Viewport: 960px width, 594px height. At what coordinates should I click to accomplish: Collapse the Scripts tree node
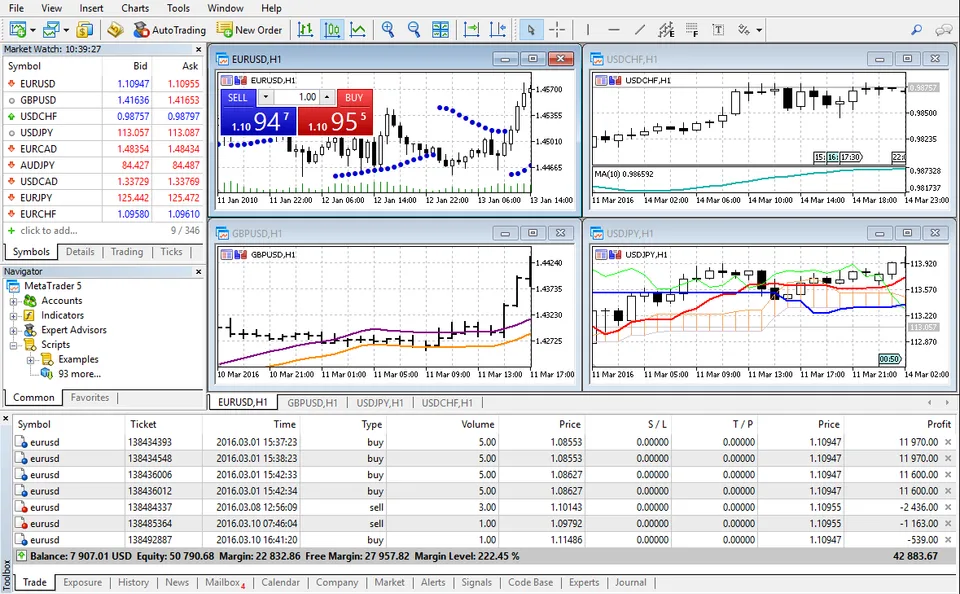13,345
